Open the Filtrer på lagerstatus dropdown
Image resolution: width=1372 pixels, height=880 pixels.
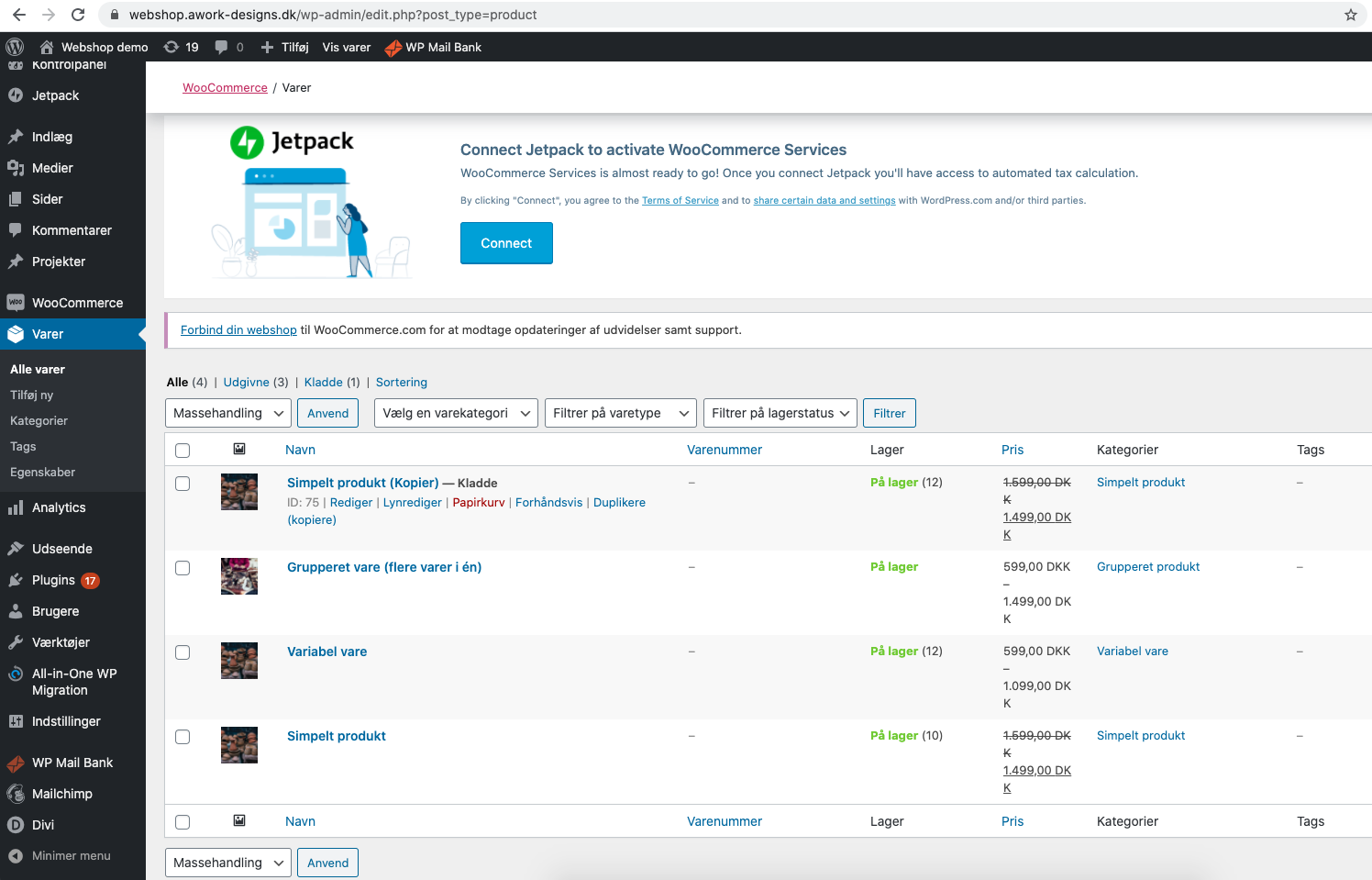(x=780, y=413)
